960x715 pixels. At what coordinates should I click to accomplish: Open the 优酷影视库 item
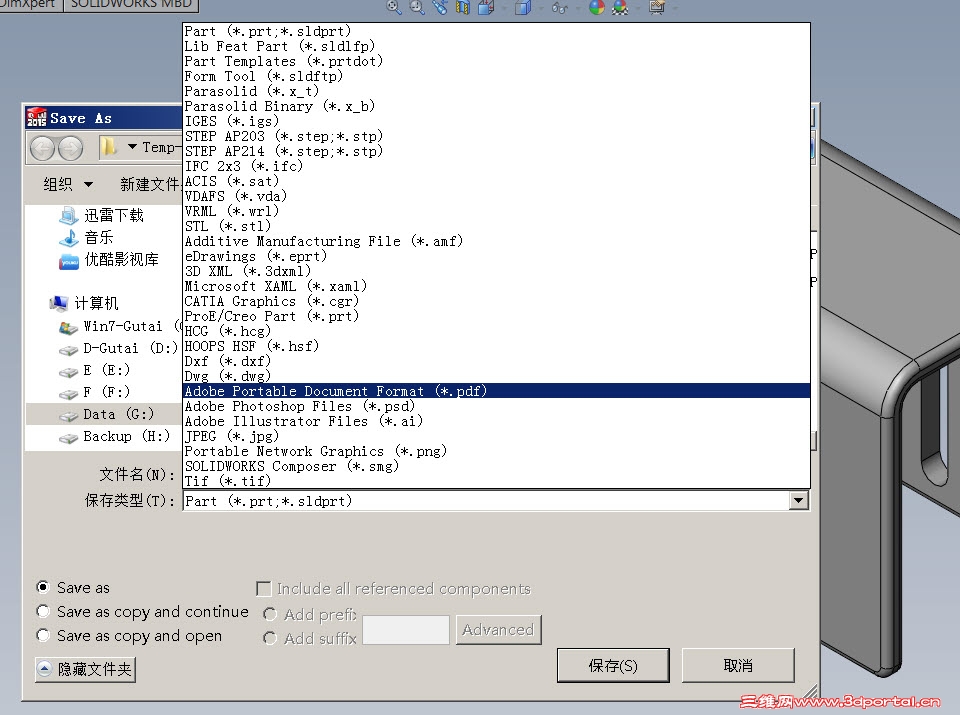(109, 260)
